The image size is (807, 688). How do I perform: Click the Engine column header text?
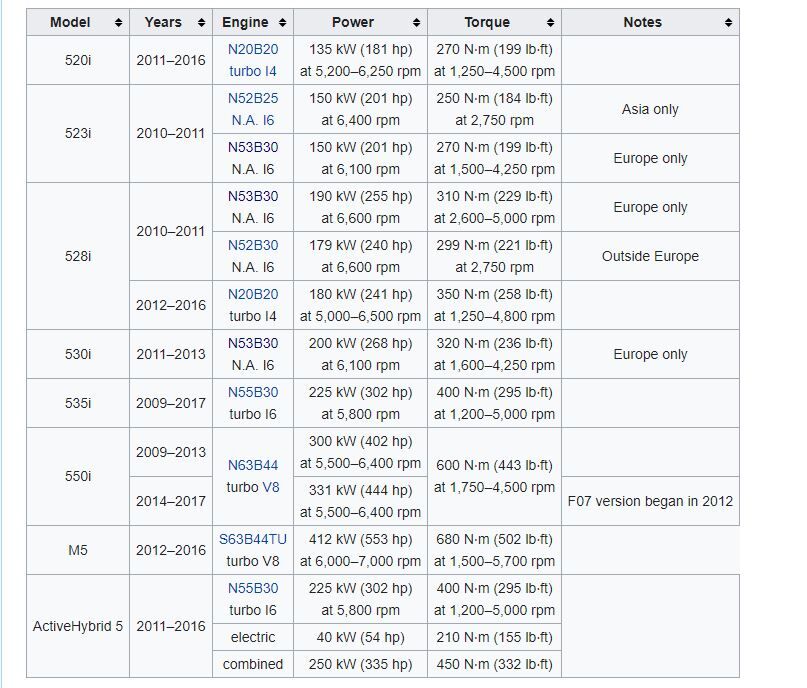point(245,23)
